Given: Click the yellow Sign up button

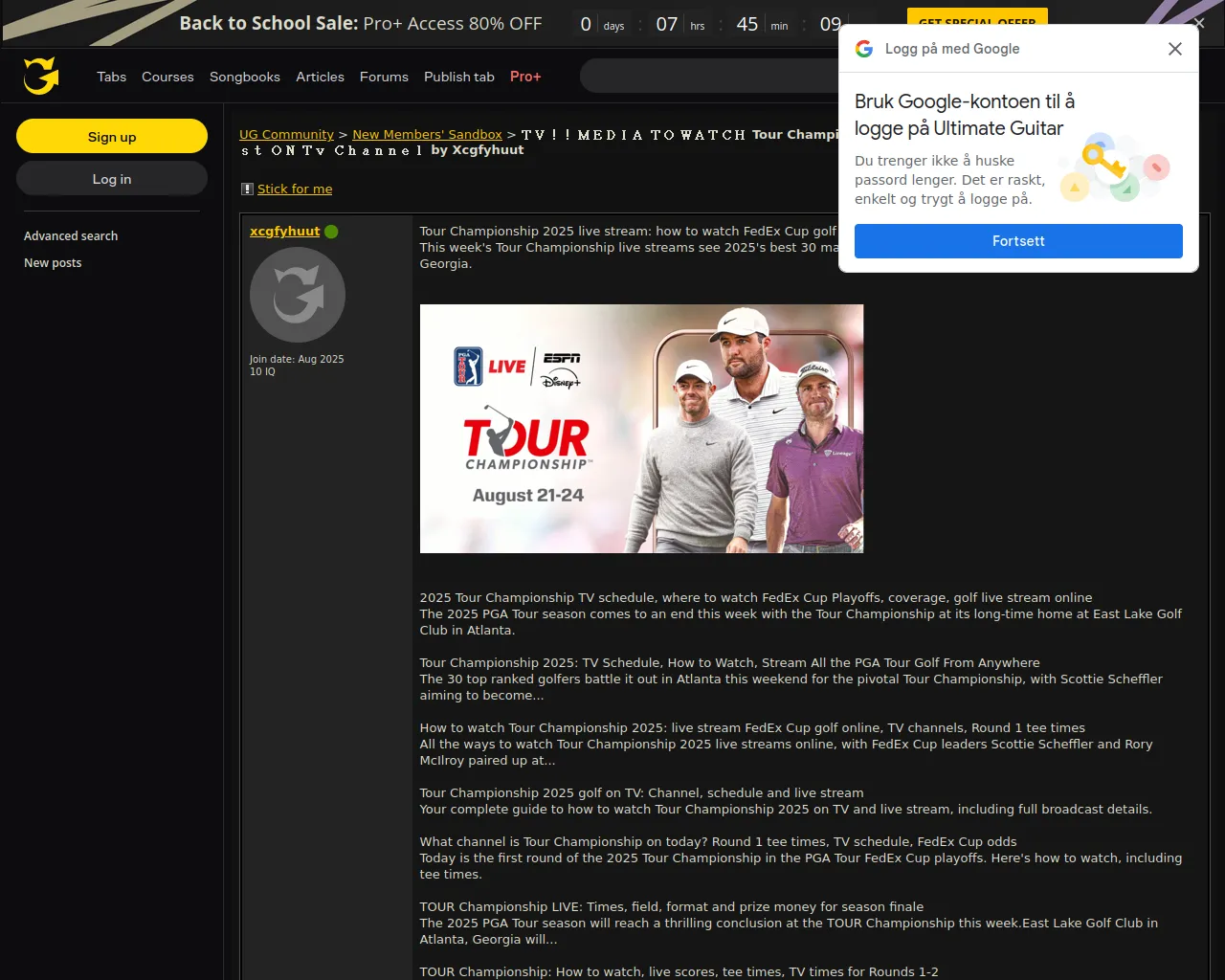Looking at the screenshot, I should pyautogui.click(x=112, y=137).
